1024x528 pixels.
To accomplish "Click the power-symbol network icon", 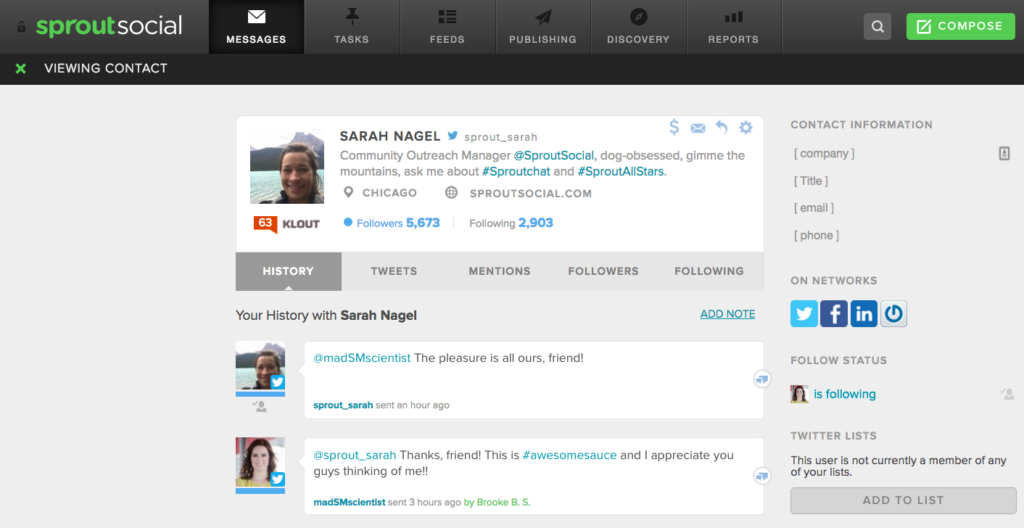I will coord(893,314).
